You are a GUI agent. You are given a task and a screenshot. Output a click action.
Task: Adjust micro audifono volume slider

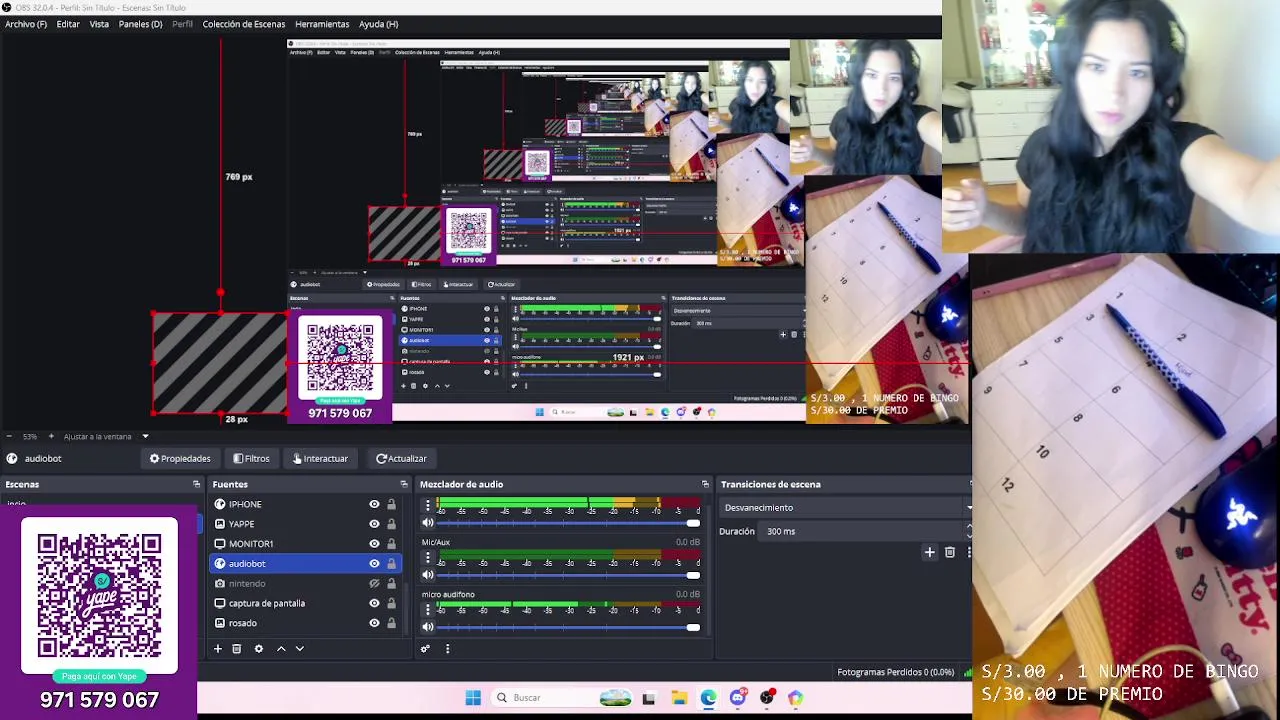pos(568,627)
